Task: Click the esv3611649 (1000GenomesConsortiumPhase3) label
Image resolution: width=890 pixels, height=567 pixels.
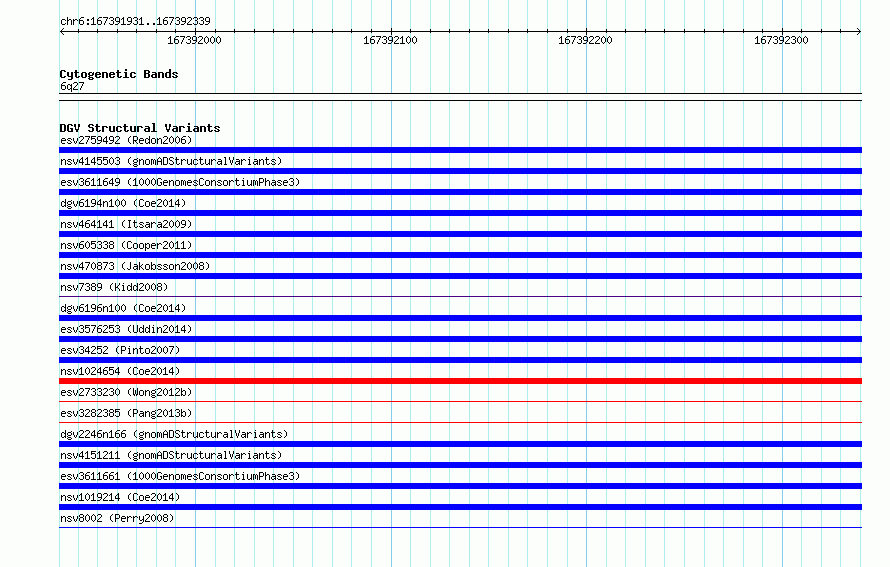Action: 180,182
